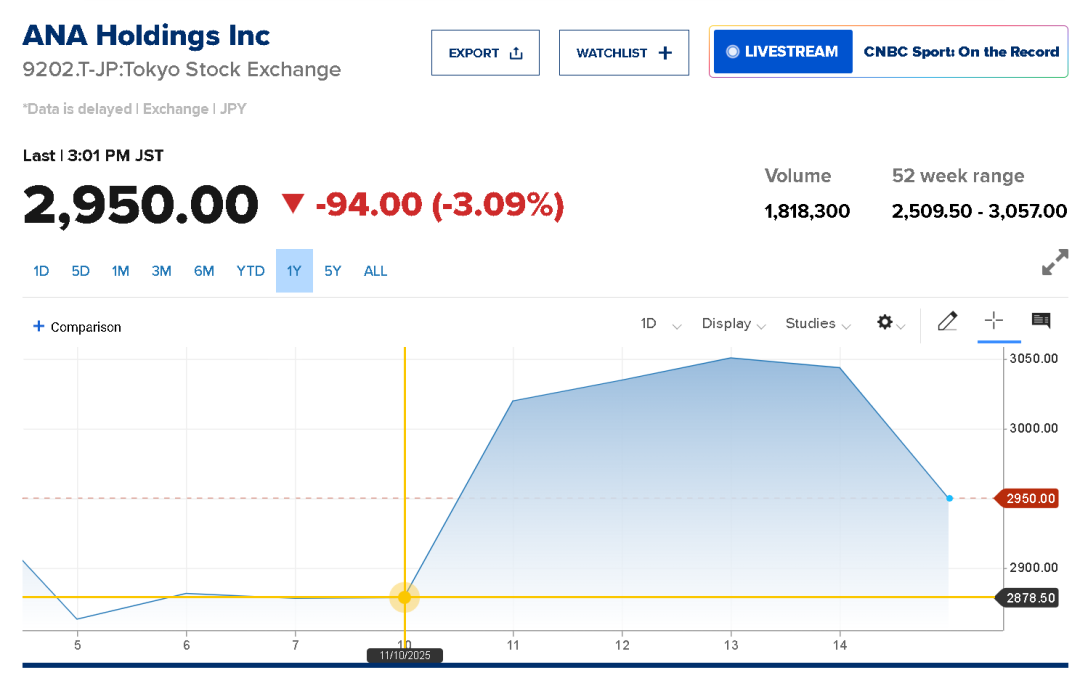1080x678 pixels.
Task: Click the draw pencil tool icon
Action: [x=947, y=321]
